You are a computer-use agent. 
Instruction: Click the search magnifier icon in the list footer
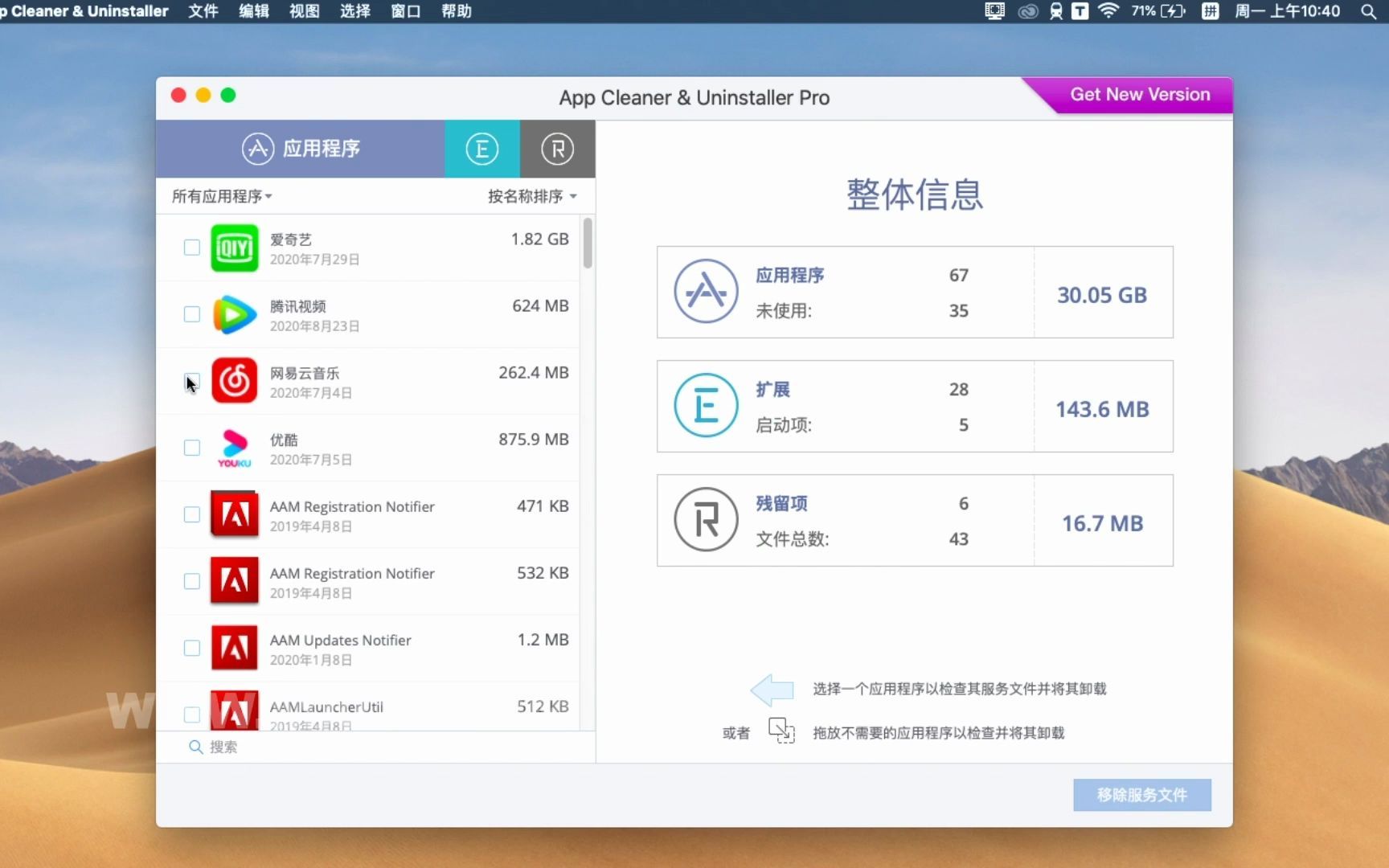point(195,747)
